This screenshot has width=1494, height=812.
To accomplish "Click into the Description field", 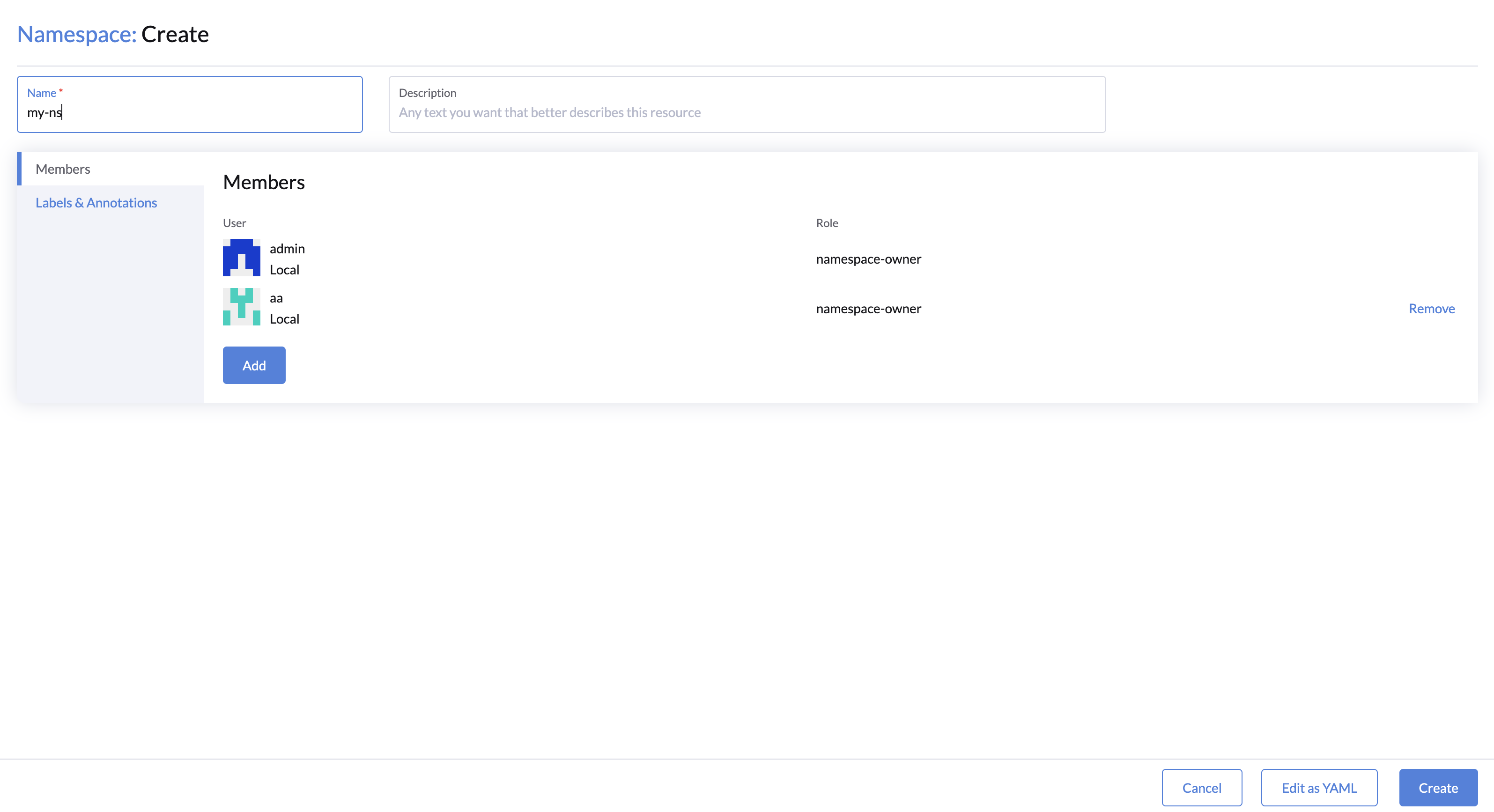I will [x=747, y=104].
